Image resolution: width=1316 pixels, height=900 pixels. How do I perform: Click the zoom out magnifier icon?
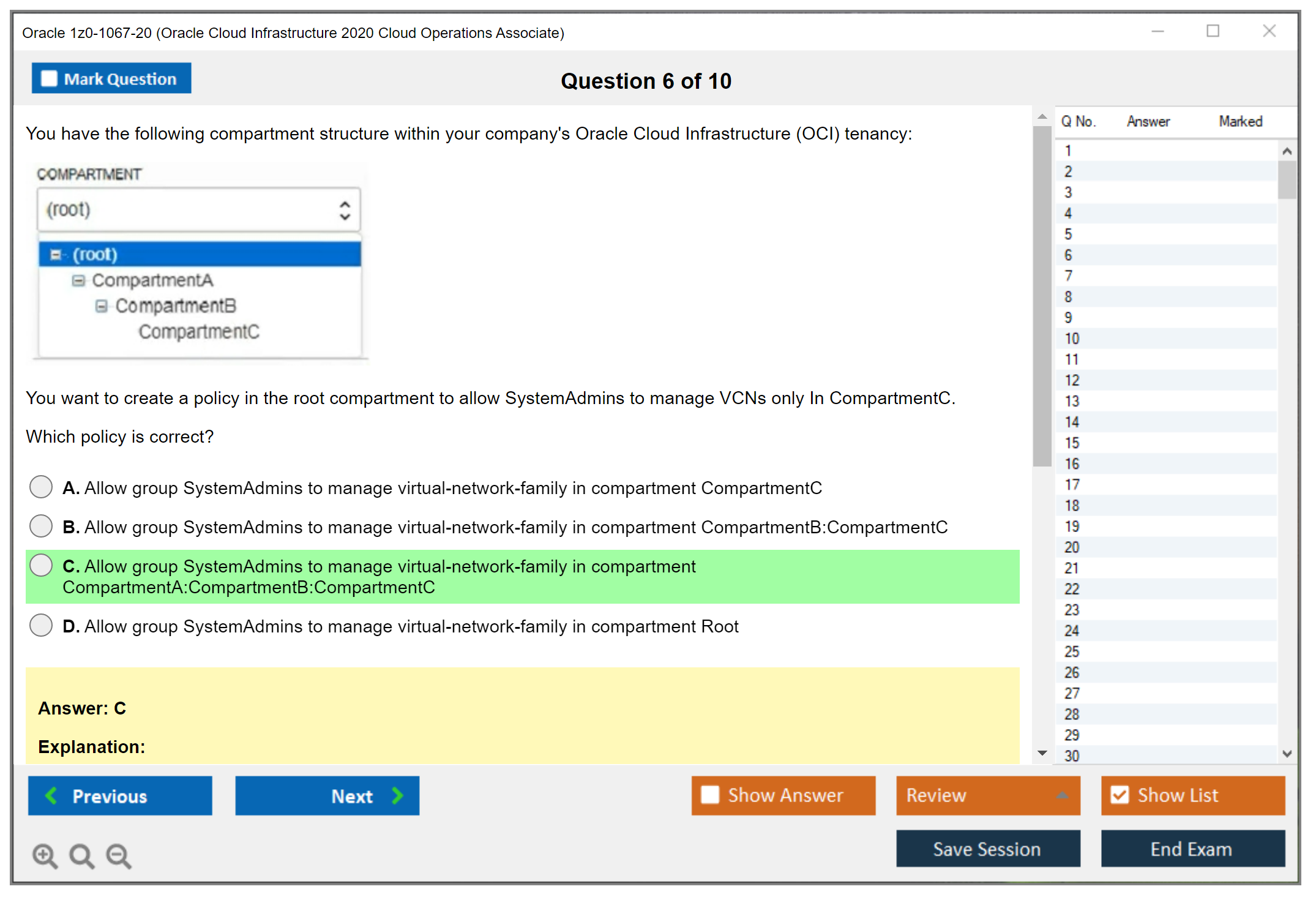(x=118, y=855)
